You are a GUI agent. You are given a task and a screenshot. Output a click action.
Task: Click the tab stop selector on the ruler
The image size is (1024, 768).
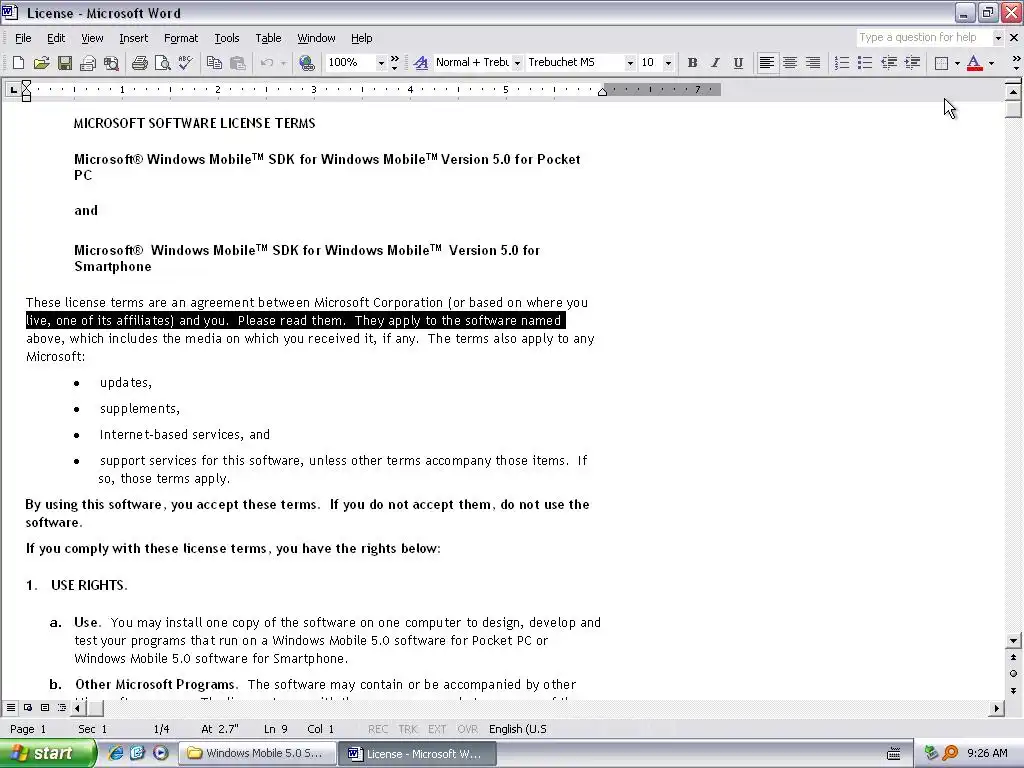[13, 89]
